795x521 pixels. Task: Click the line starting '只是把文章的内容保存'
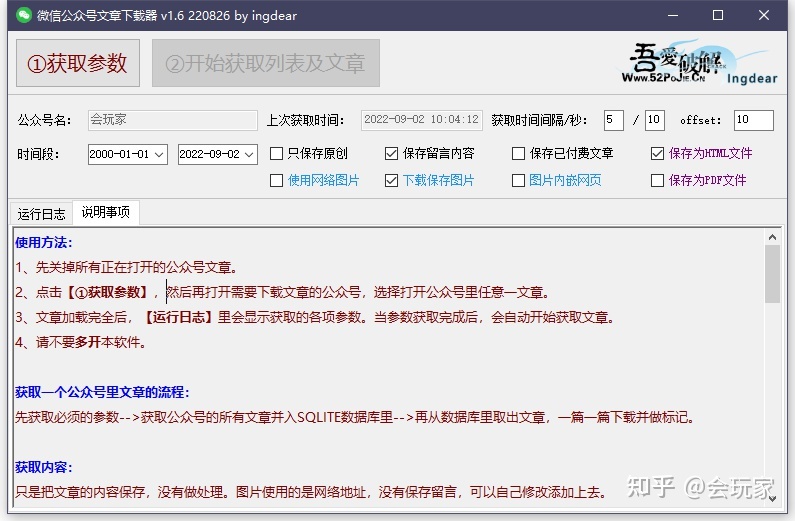(310, 492)
